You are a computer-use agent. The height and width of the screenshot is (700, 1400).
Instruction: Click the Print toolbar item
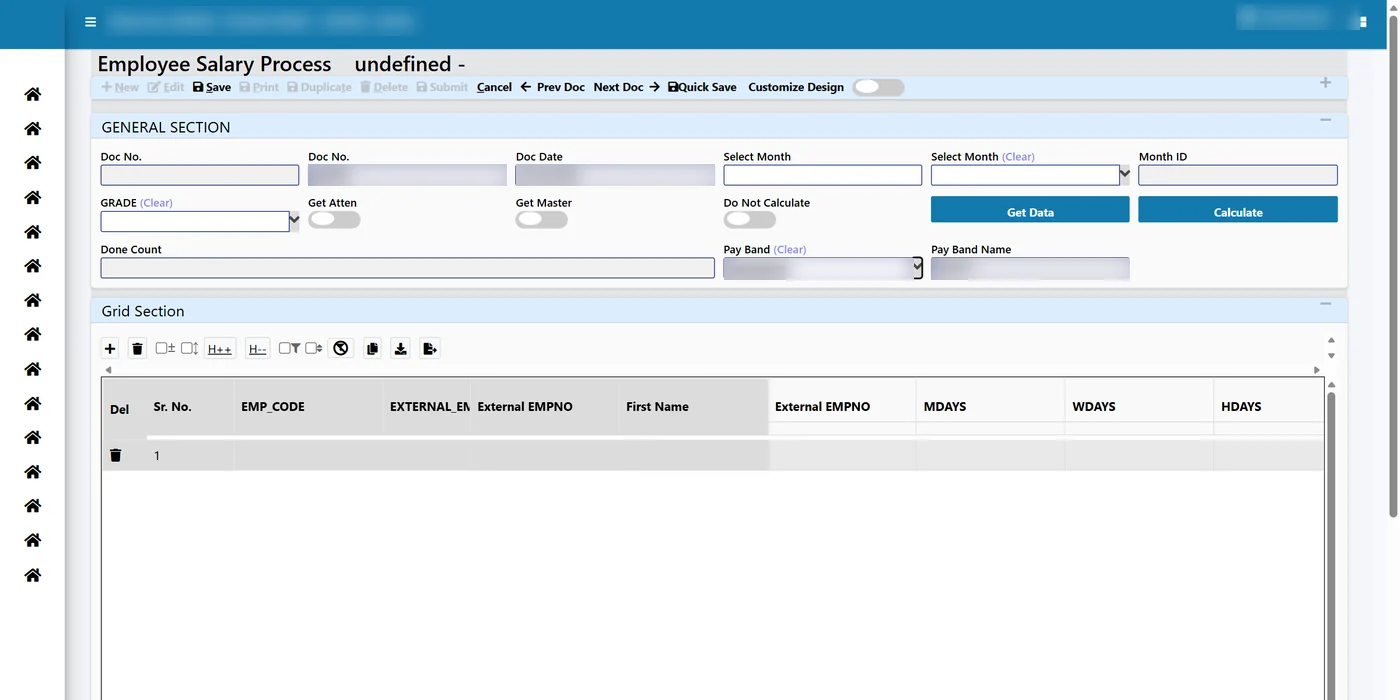click(259, 87)
